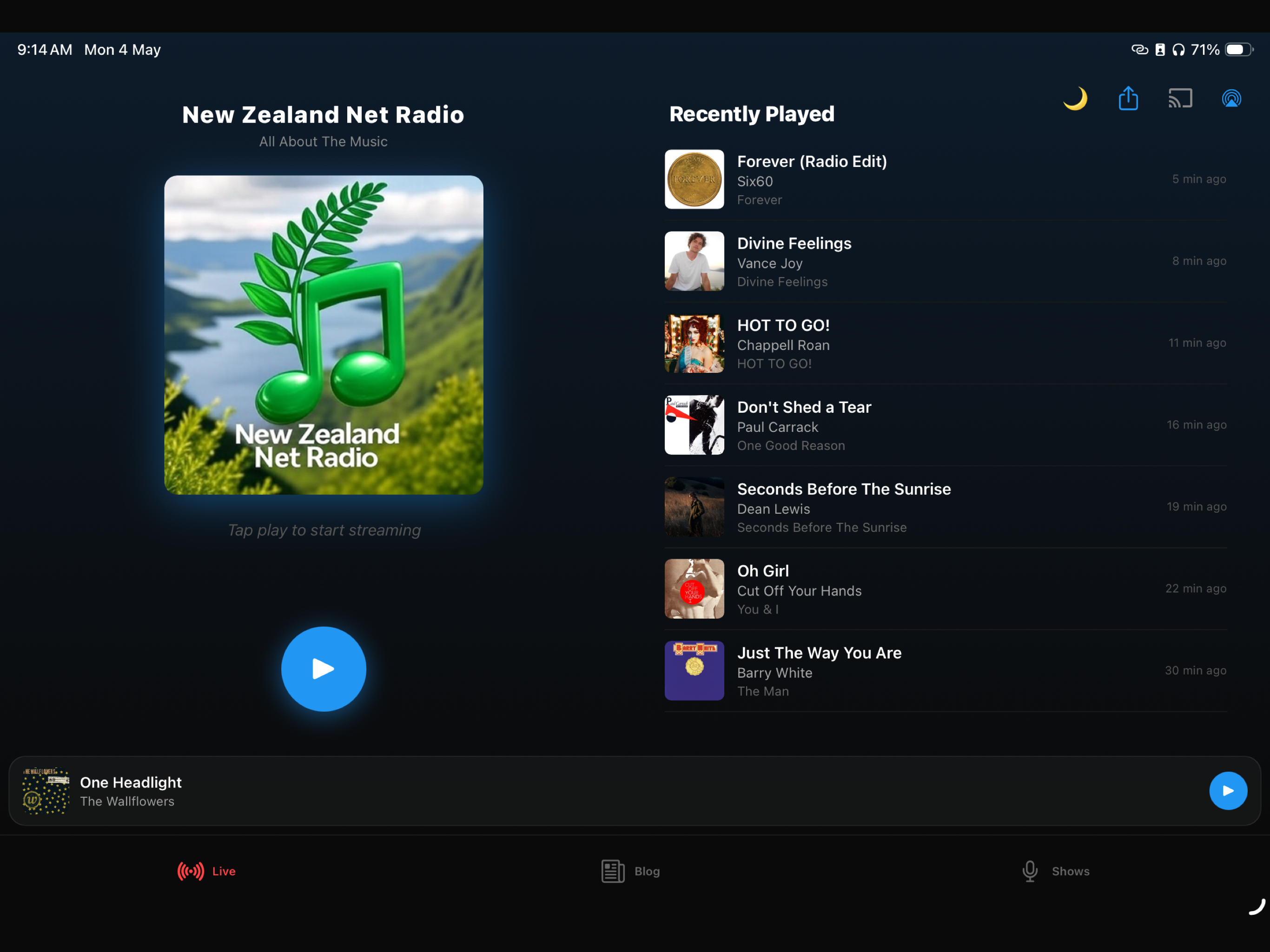Open Just The Way You Are thumbnail
Viewport: 1270px width, 952px height.
[694, 671]
